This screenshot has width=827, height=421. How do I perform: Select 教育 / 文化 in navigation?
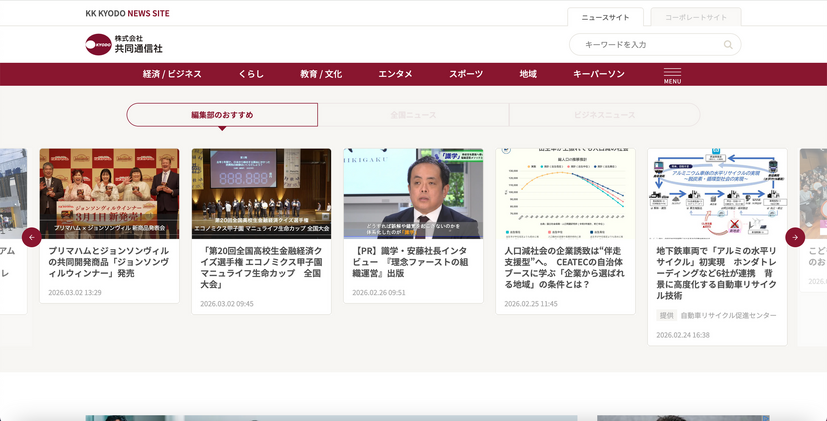321,74
